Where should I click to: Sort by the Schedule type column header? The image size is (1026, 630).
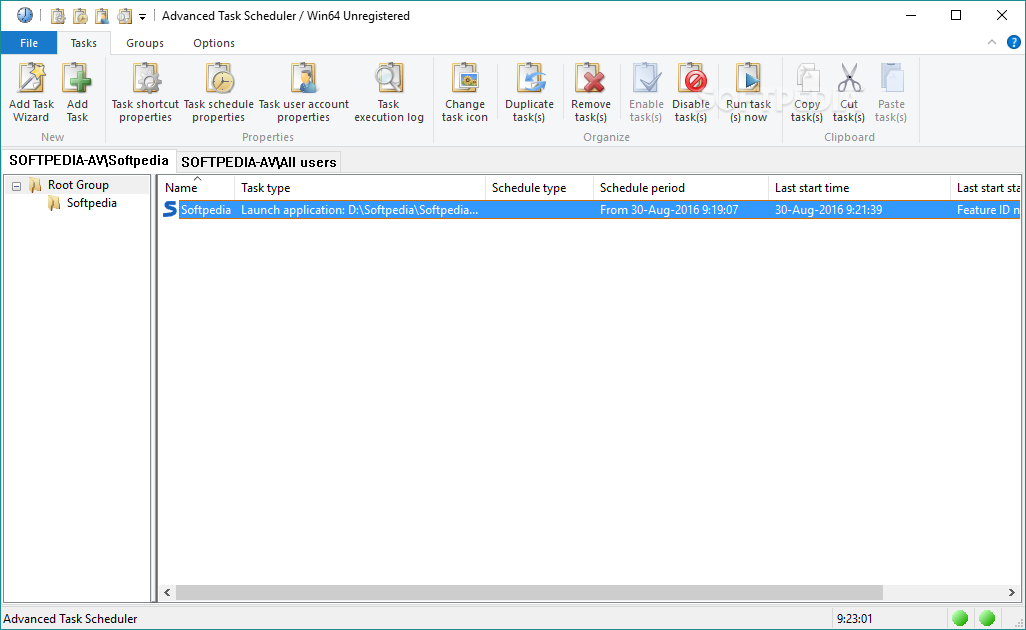point(539,188)
